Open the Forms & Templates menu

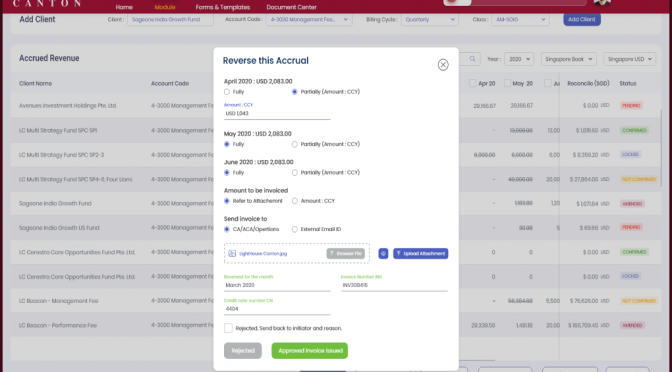[222, 7]
